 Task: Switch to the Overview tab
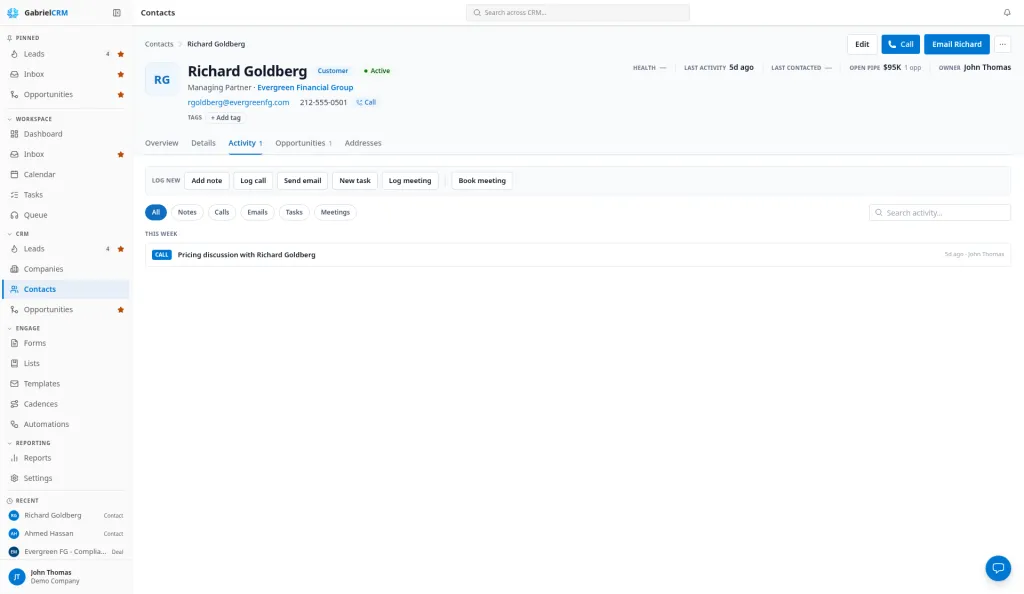161,143
